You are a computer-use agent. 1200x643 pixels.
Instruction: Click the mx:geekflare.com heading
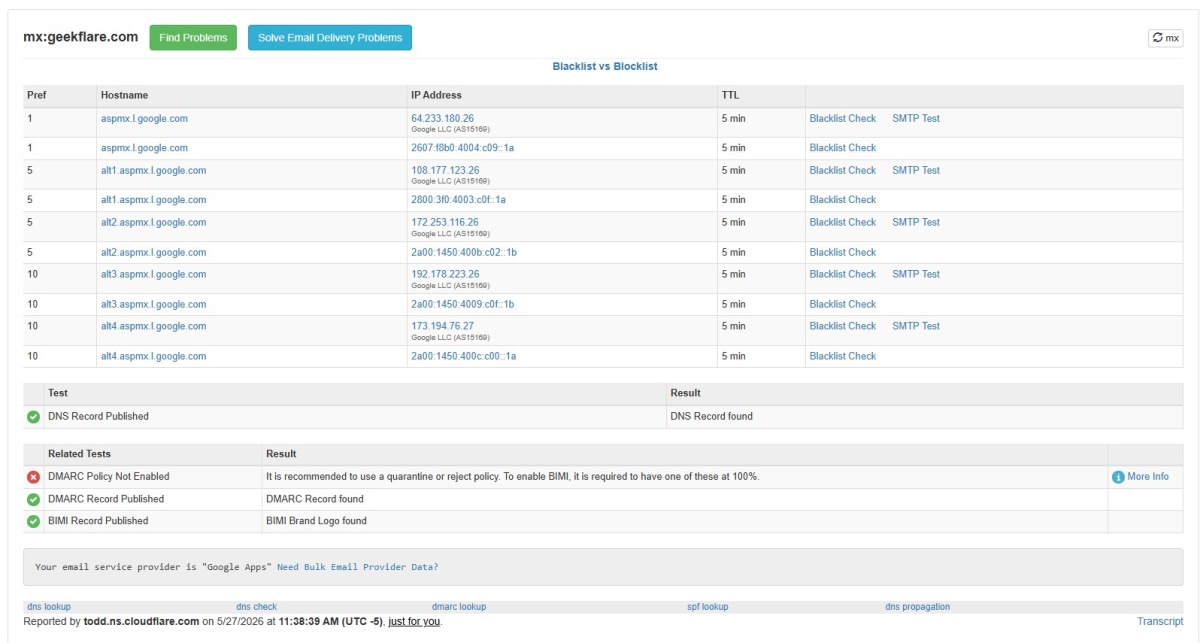point(81,37)
